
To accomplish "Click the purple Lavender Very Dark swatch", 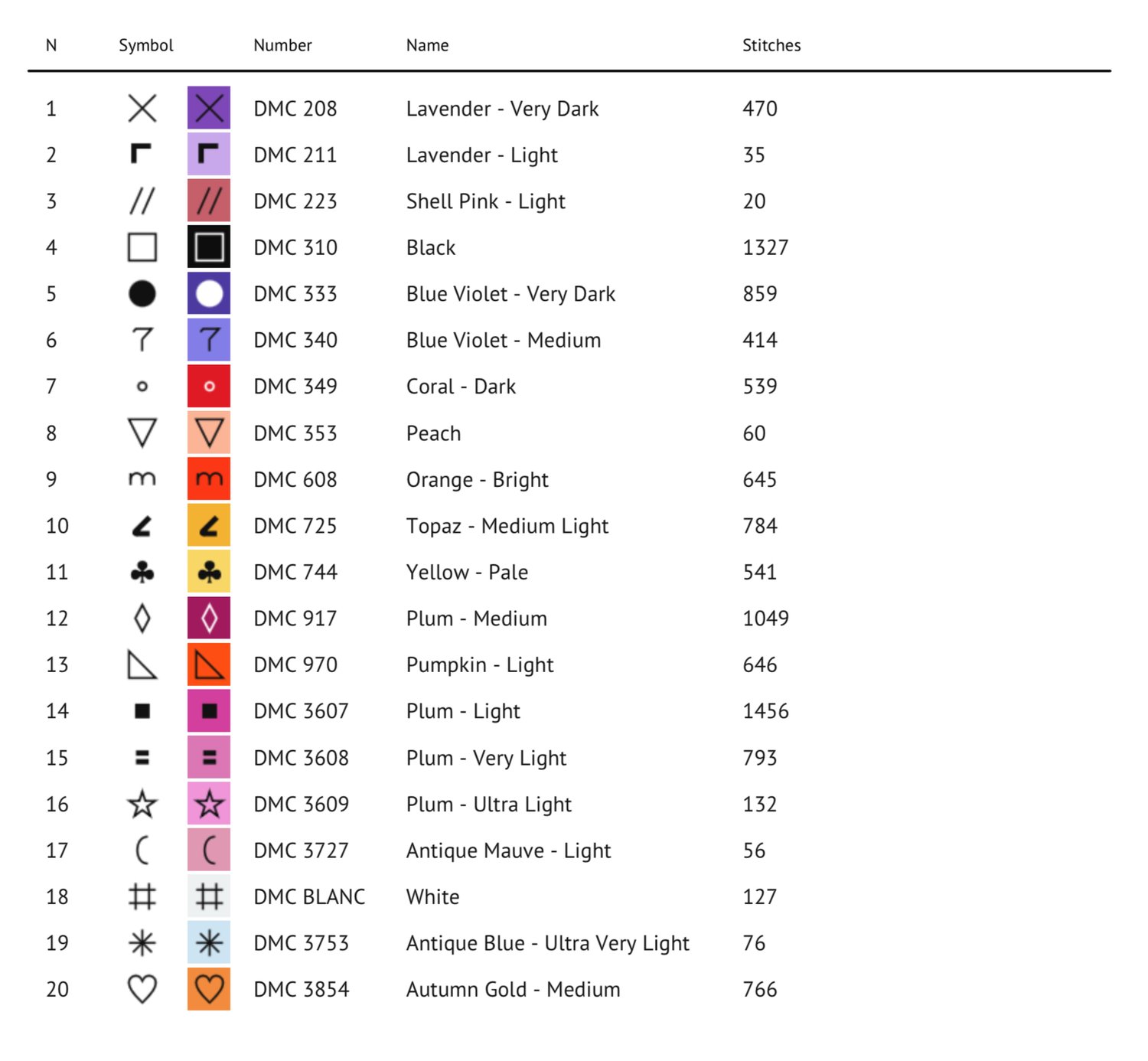I will [x=209, y=109].
